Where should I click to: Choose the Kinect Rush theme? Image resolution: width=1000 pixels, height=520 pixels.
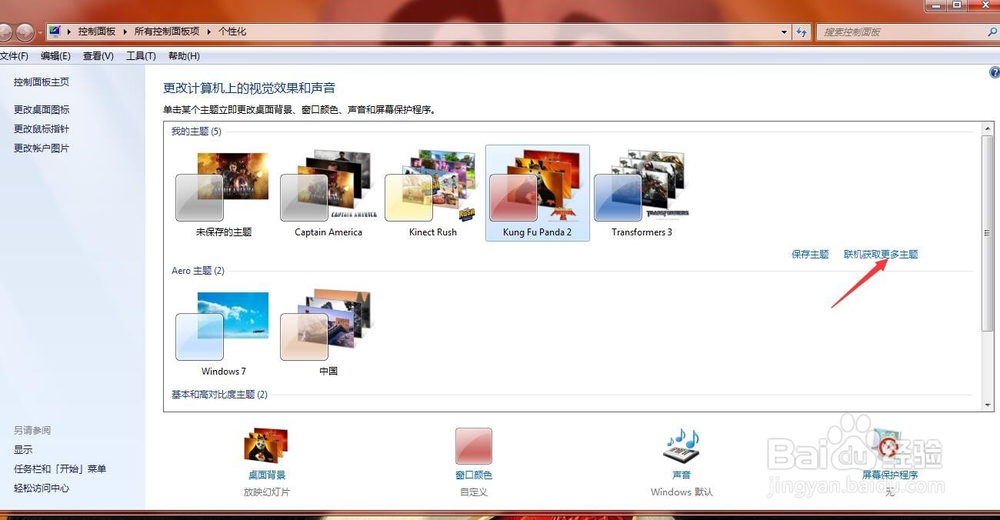pyautogui.click(x=432, y=194)
